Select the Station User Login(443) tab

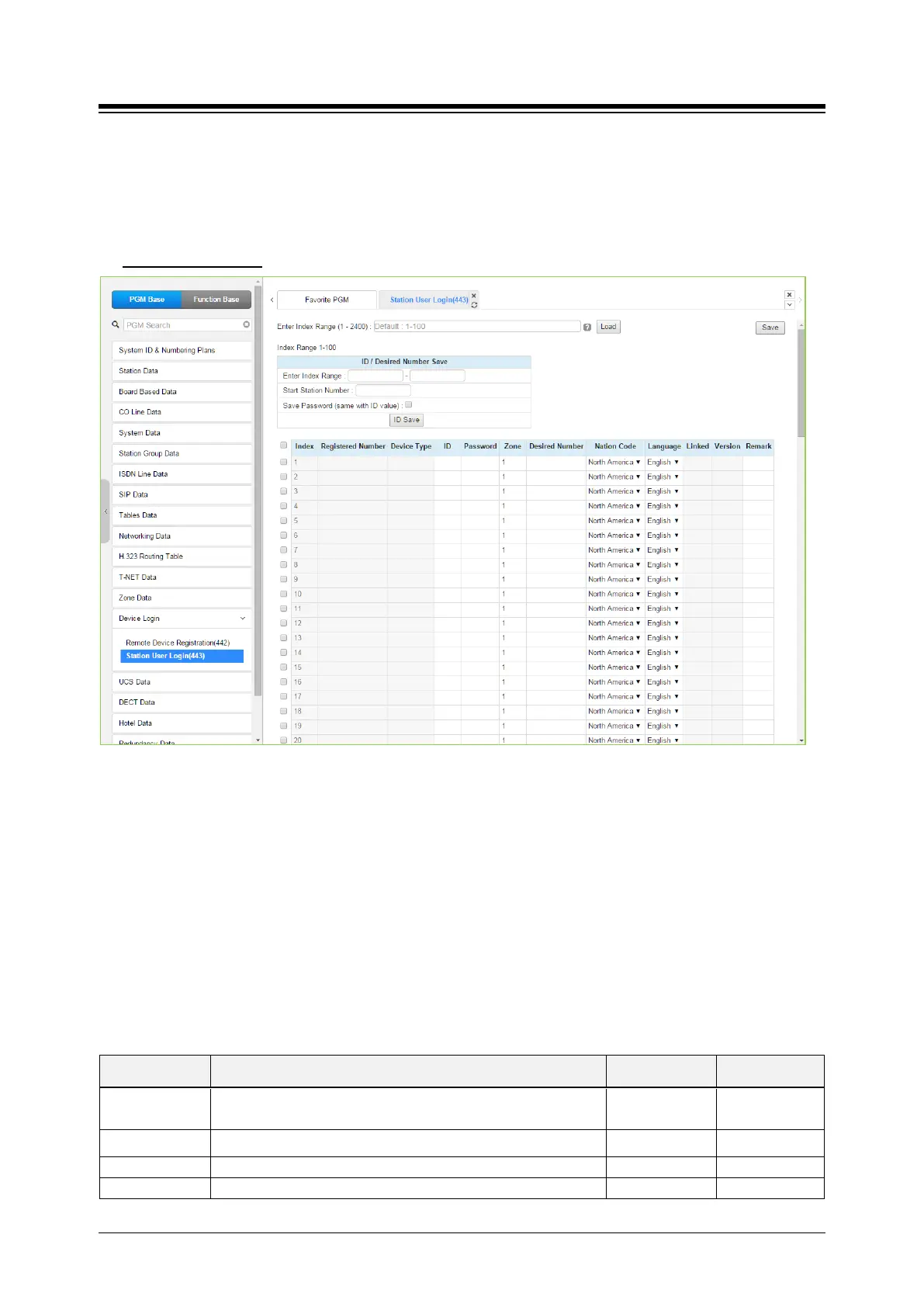click(x=428, y=300)
